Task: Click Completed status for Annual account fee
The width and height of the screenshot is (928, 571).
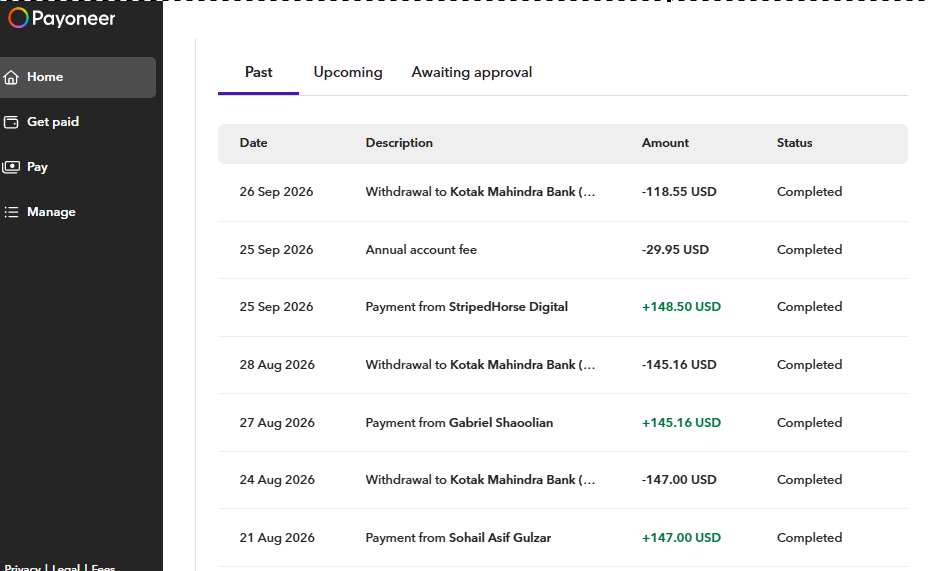Action: coord(809,250)
